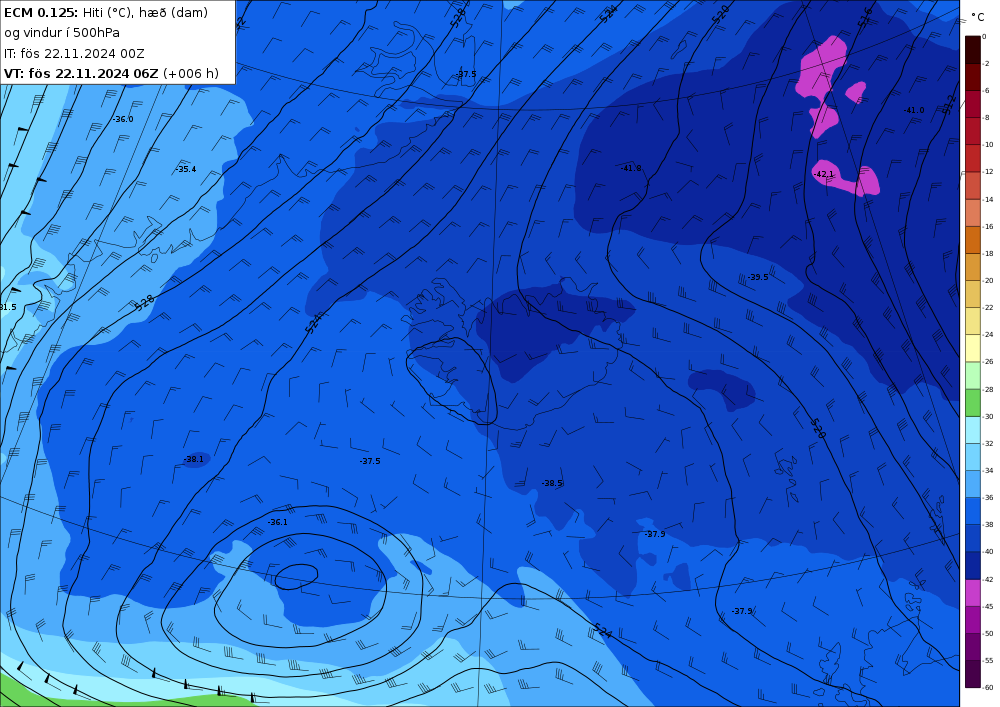Click the -35.4 temperature label
Viewport: 1000px width, 707px height.
point(186,169)
